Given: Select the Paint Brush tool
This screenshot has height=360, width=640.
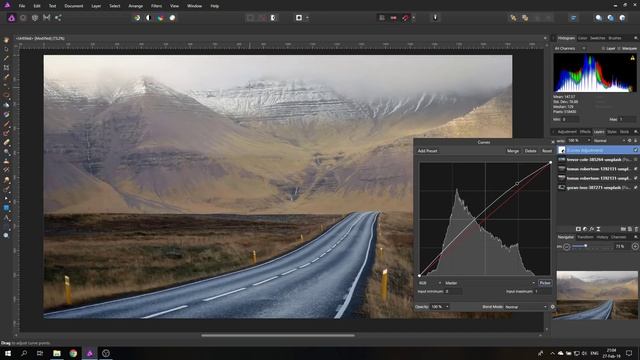Looking at the screenshot, I should tap(6, 124).
